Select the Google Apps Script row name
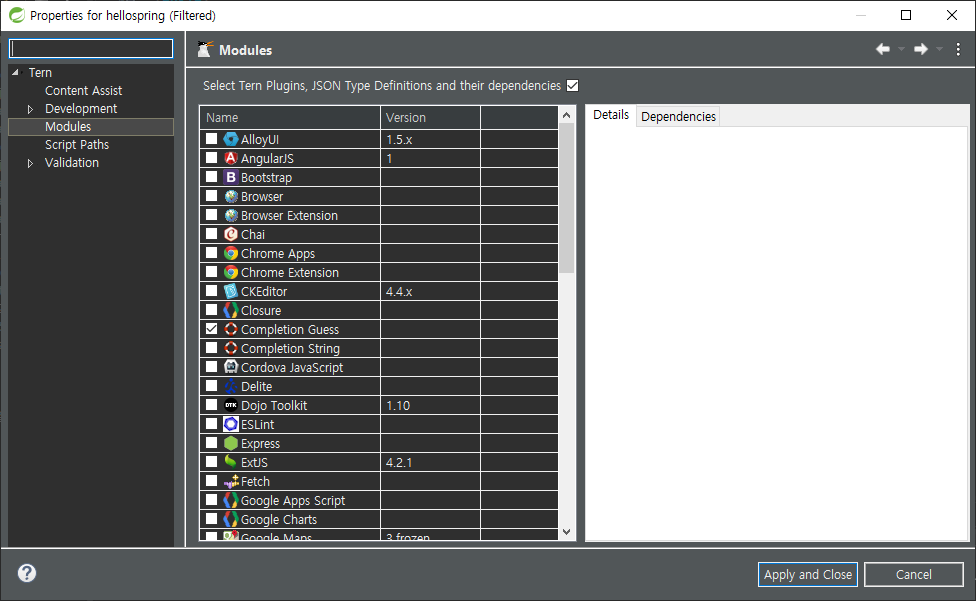The width and height of the screenshot is (976, 601). 293,500
